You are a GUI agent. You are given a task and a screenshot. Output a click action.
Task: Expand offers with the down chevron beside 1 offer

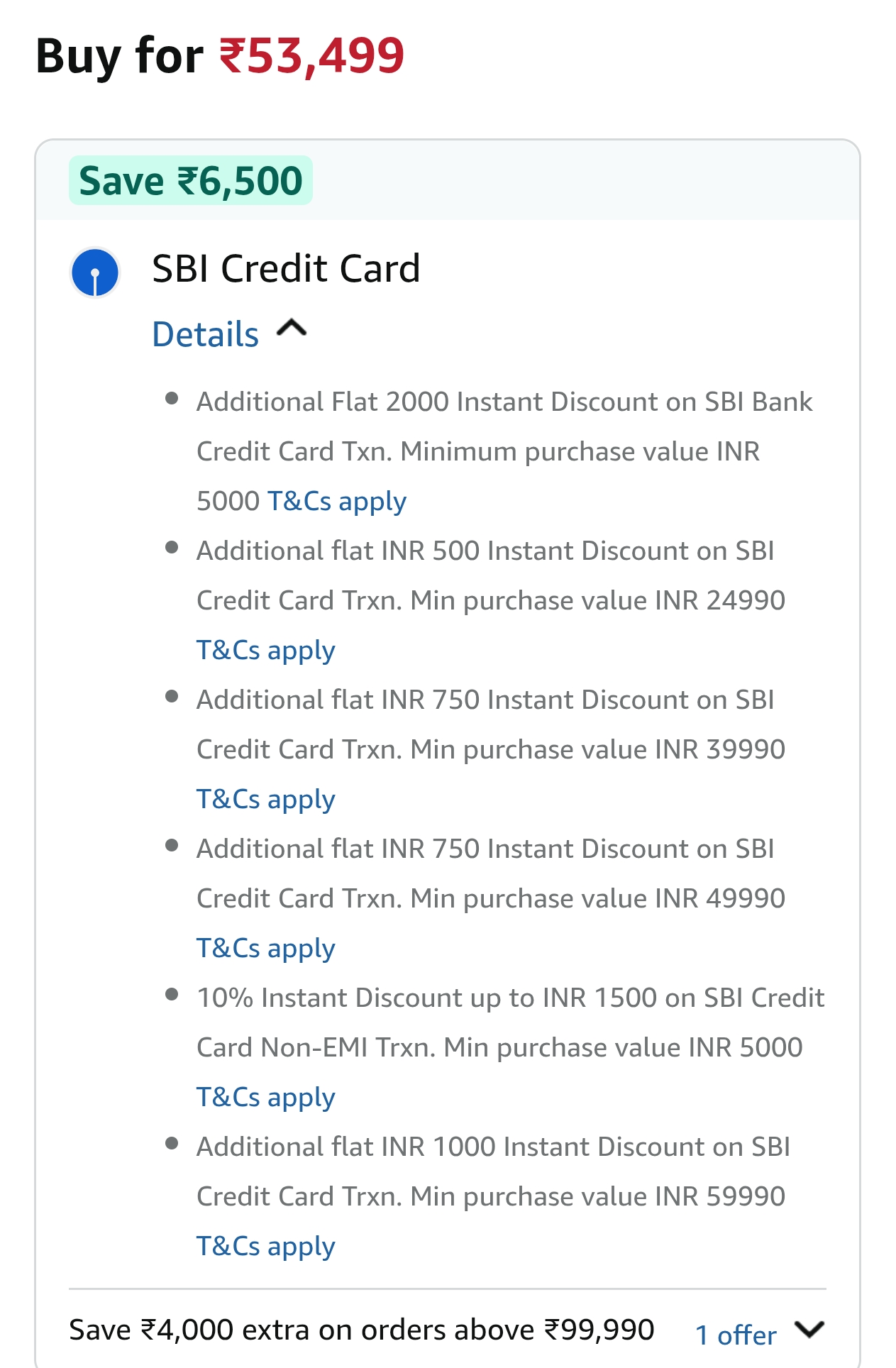coord(809,1329)
